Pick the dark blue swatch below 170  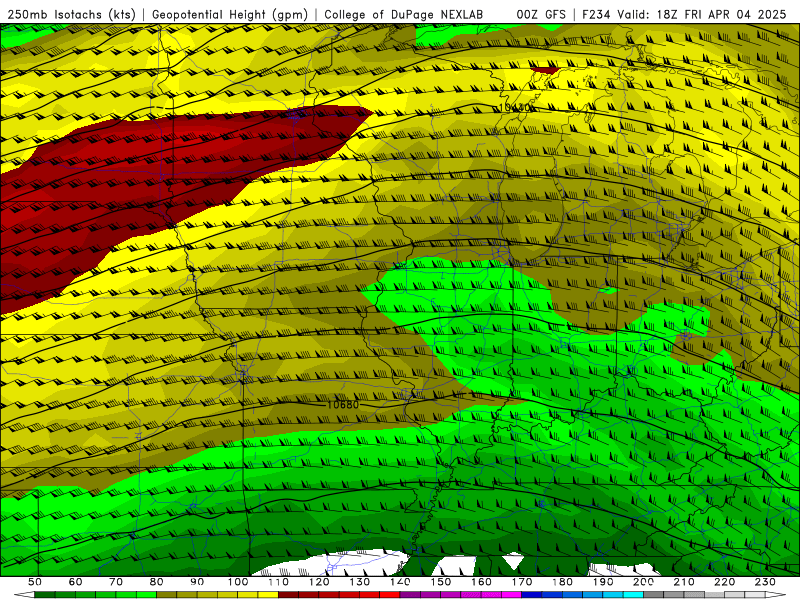point(532,595)
